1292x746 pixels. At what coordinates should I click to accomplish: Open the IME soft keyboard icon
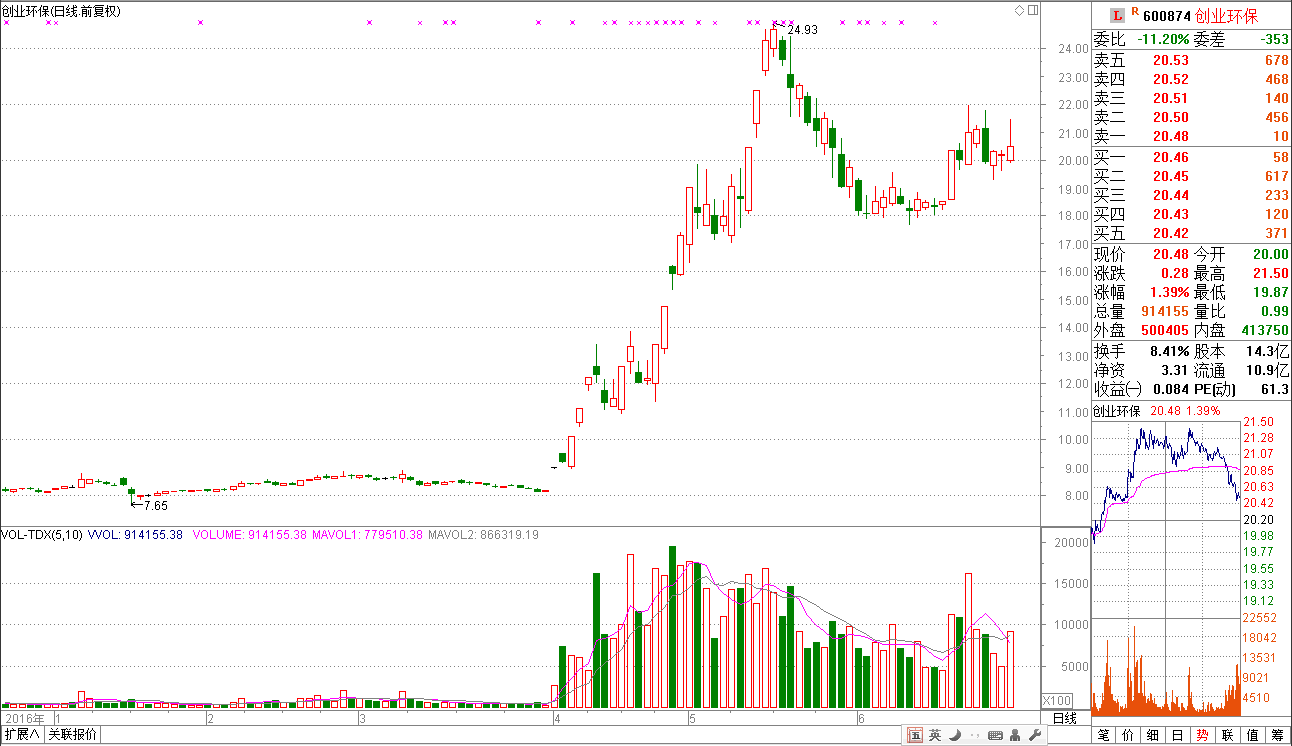tap(995, 735)
